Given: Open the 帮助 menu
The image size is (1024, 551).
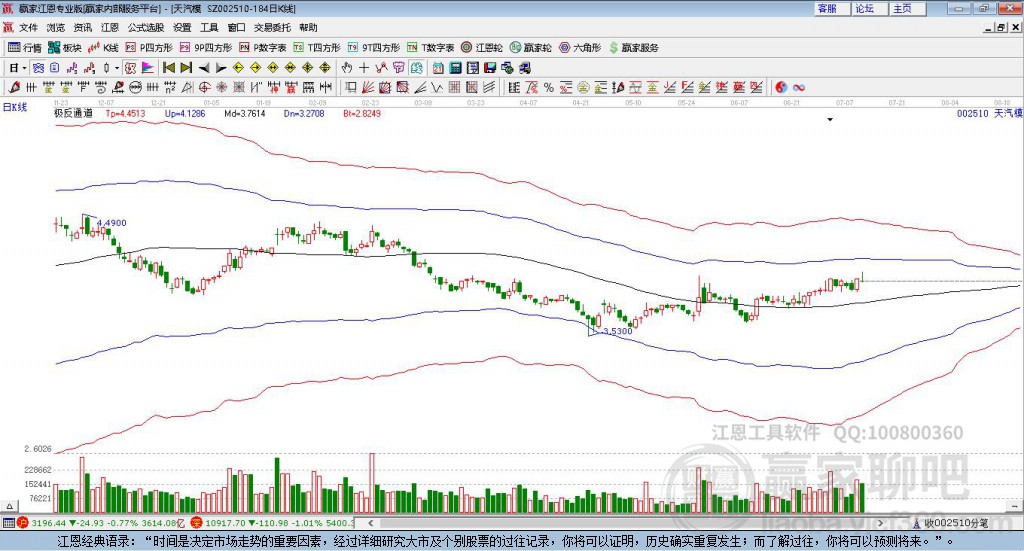Looking at the screenshot, I should tap(308, 27).
